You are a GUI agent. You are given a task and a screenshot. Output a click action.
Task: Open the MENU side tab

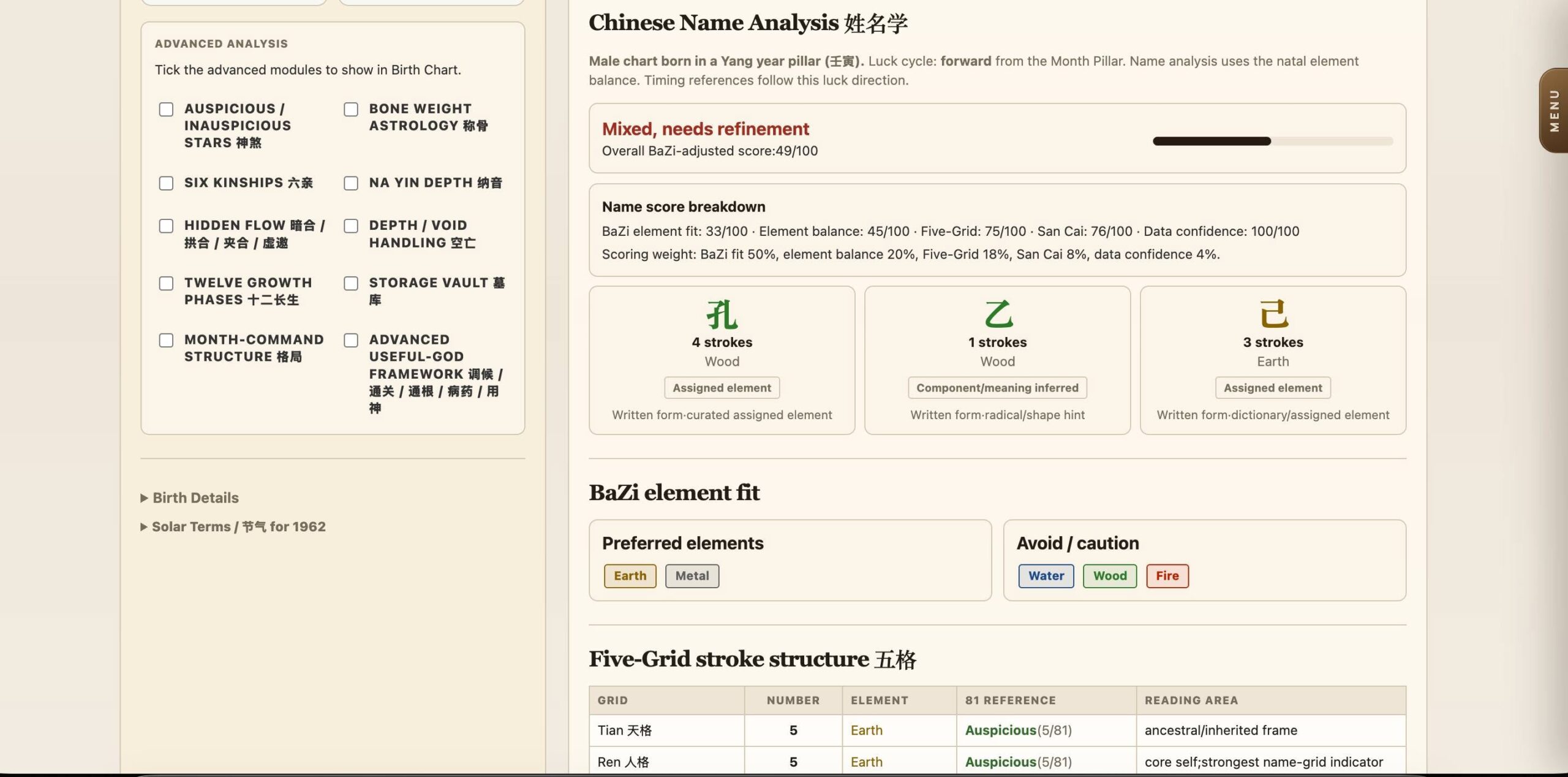tap(1553, 110)
